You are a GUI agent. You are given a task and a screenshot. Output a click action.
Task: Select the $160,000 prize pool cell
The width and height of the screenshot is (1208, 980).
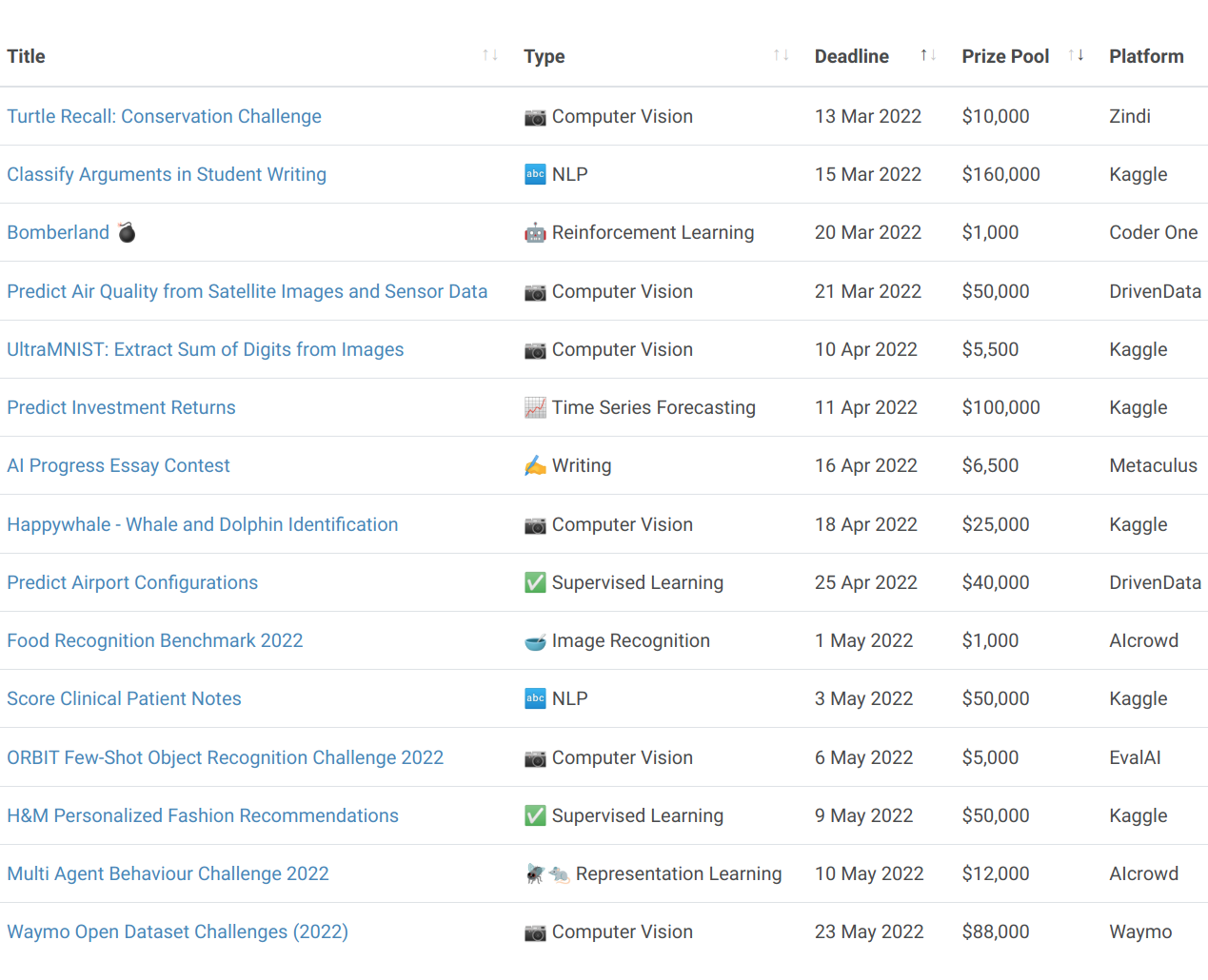[x=1000, y=174]
